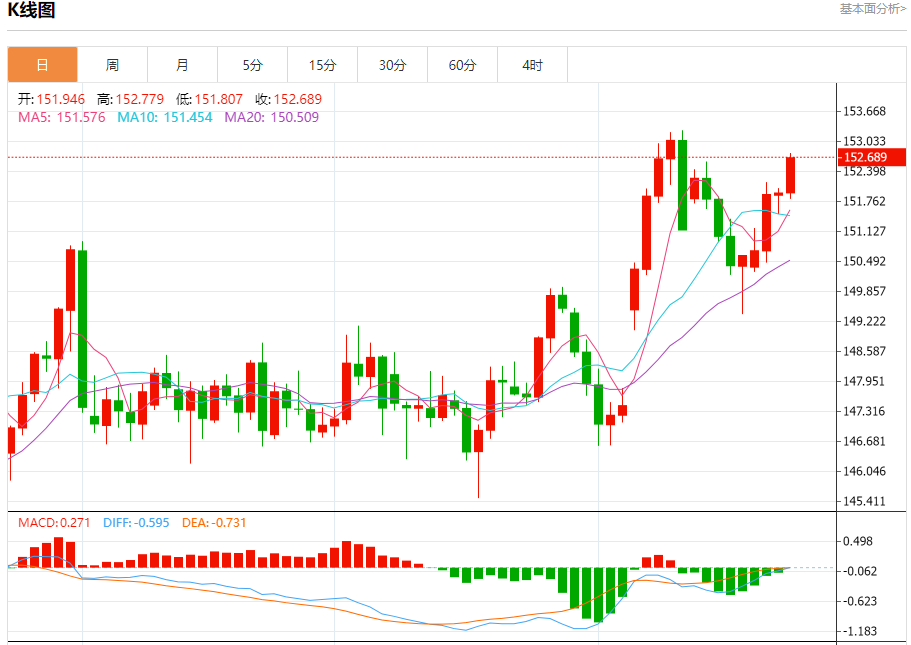Image resolution: width=911 pixels, height=645 pixels.
Task: Click the DEA: -0.731 label
Action: point(215,522)
